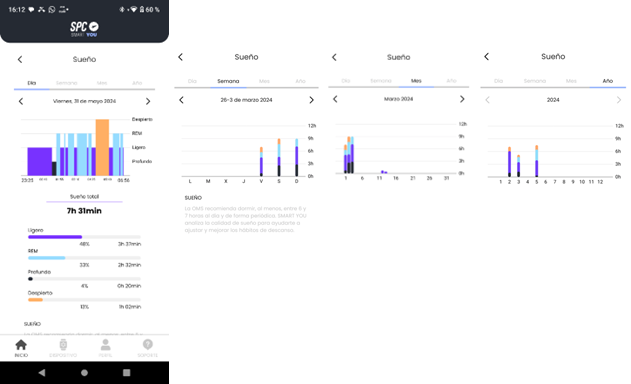Go back from the first Sueño screen
The width and height of the screenshot is (631, 384).
click(20, 60)
